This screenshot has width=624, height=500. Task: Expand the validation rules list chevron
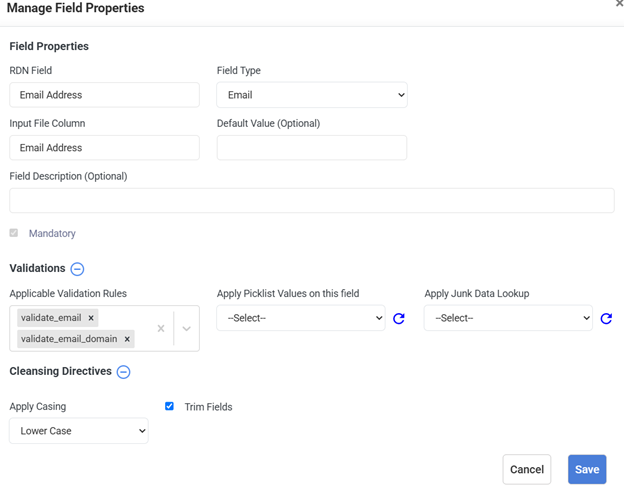click(186, 328)
